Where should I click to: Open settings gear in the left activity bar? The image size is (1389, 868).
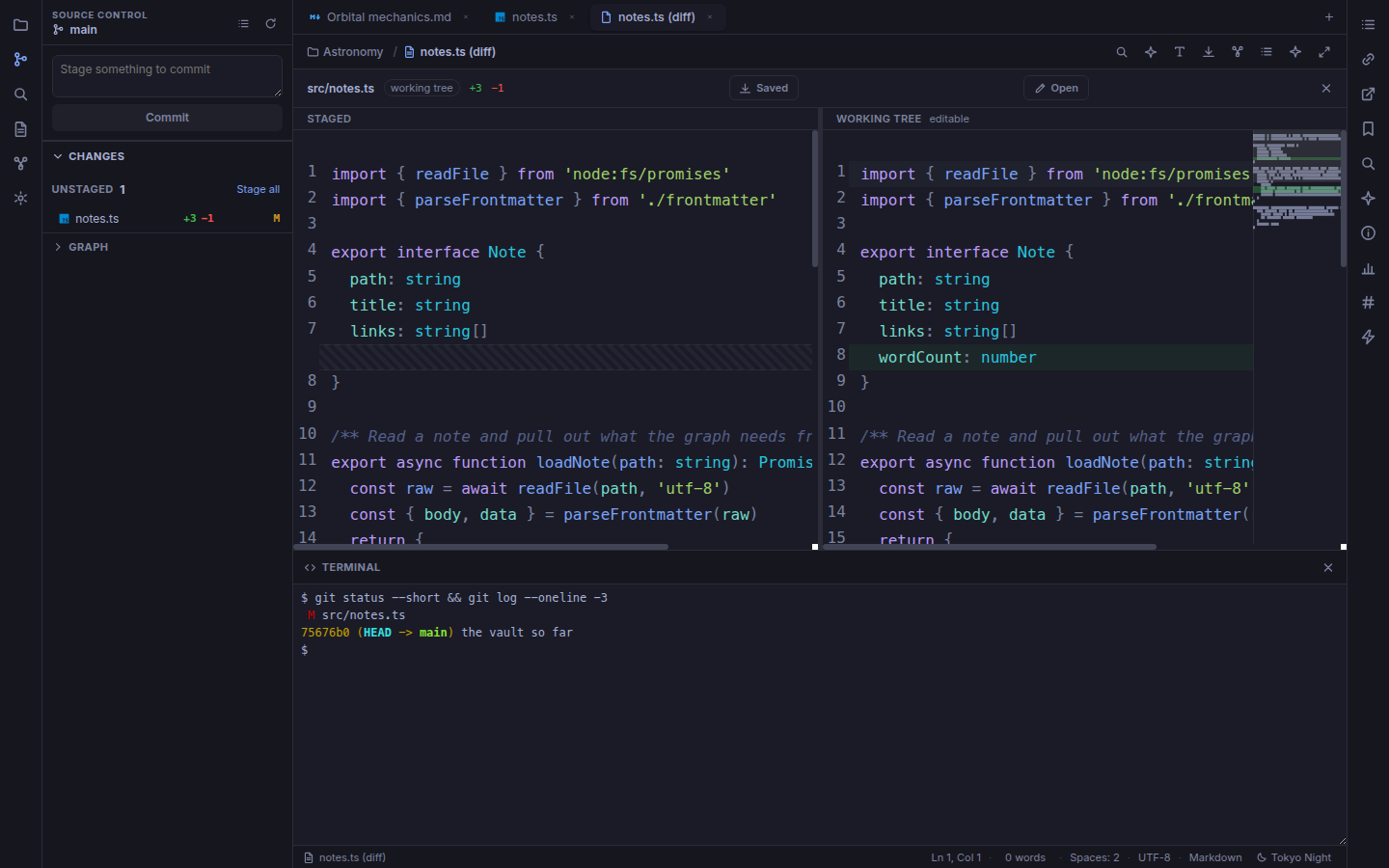coord(20,199)
